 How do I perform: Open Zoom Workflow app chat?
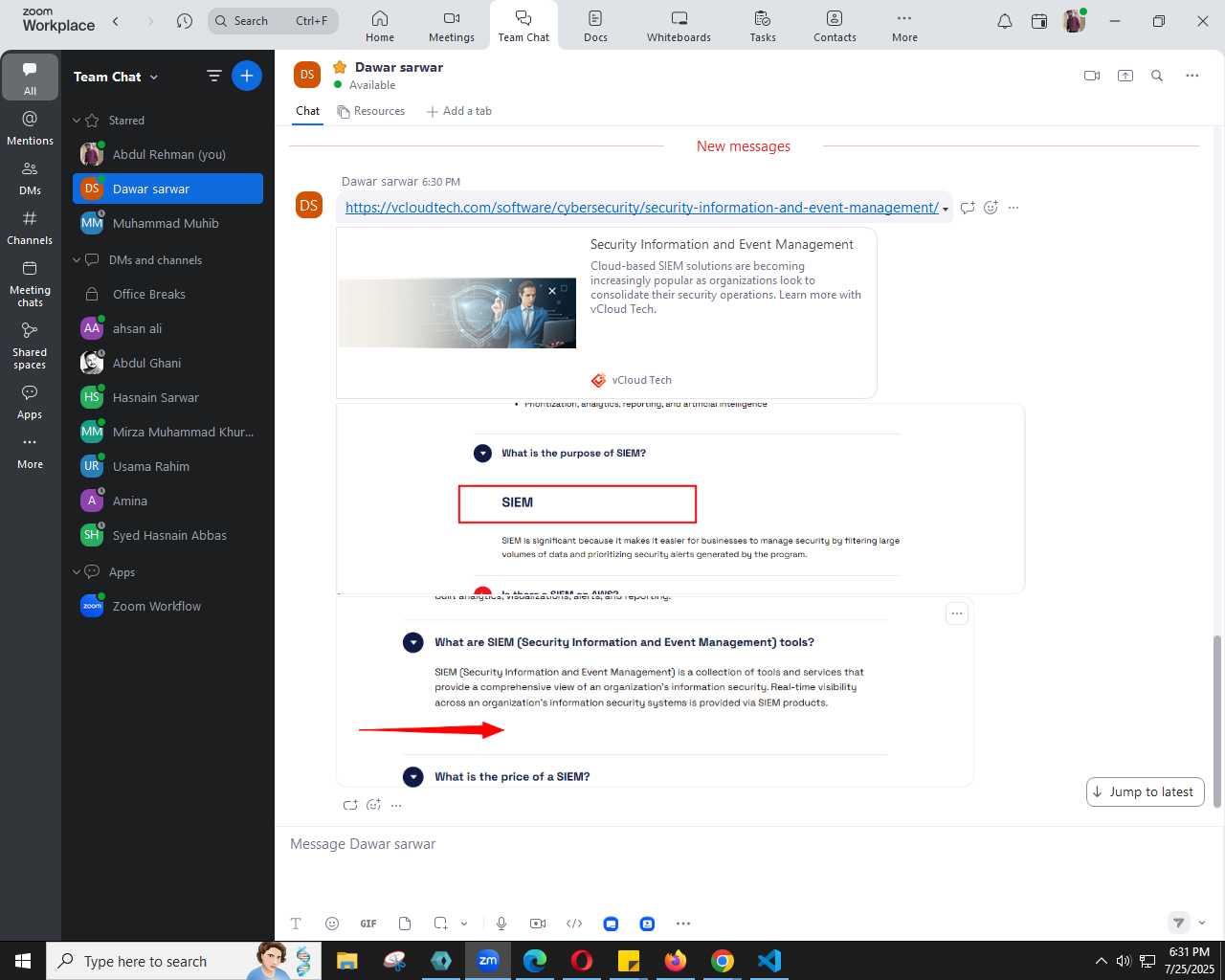(167, 606)
